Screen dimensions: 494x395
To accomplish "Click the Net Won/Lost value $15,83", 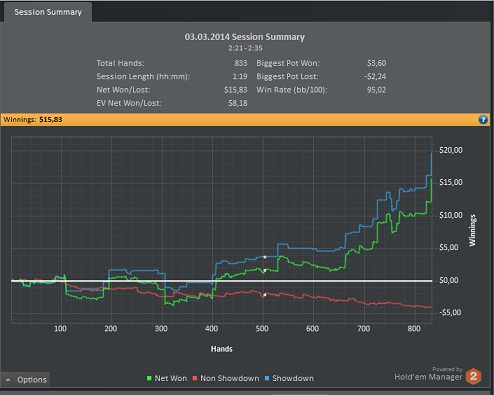I will (236, 90).
